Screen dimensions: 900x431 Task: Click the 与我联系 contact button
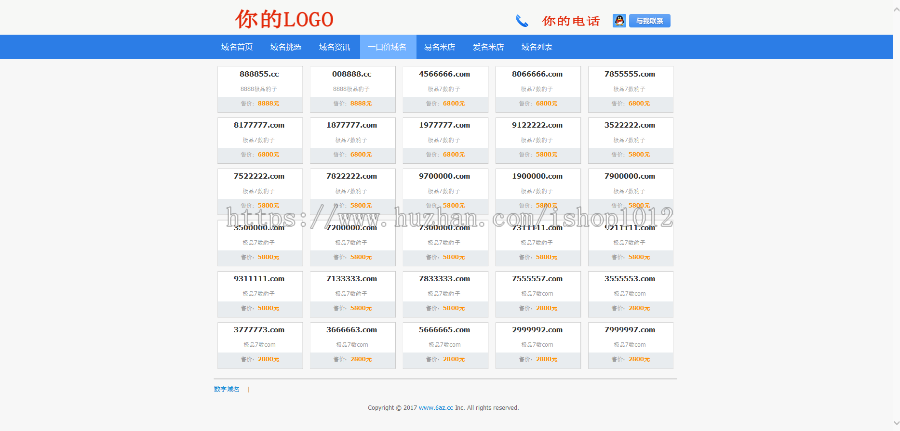pyautogui.click(x=650, y=21)
